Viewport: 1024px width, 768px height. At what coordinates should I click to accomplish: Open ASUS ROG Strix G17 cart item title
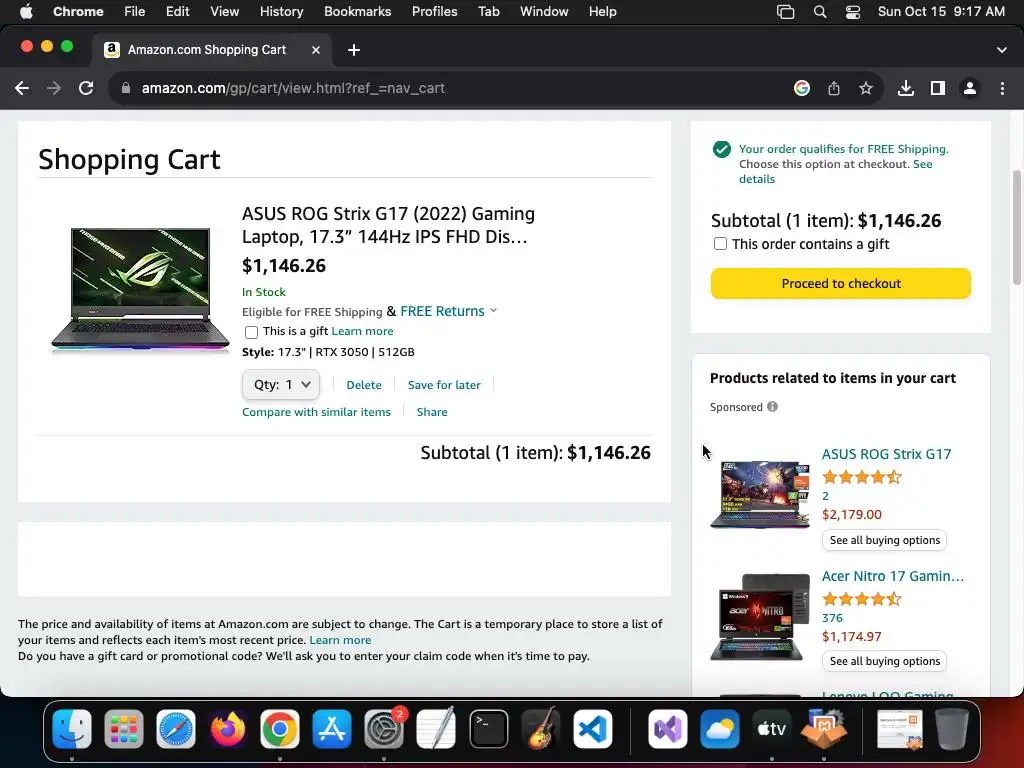pos(389,225)
